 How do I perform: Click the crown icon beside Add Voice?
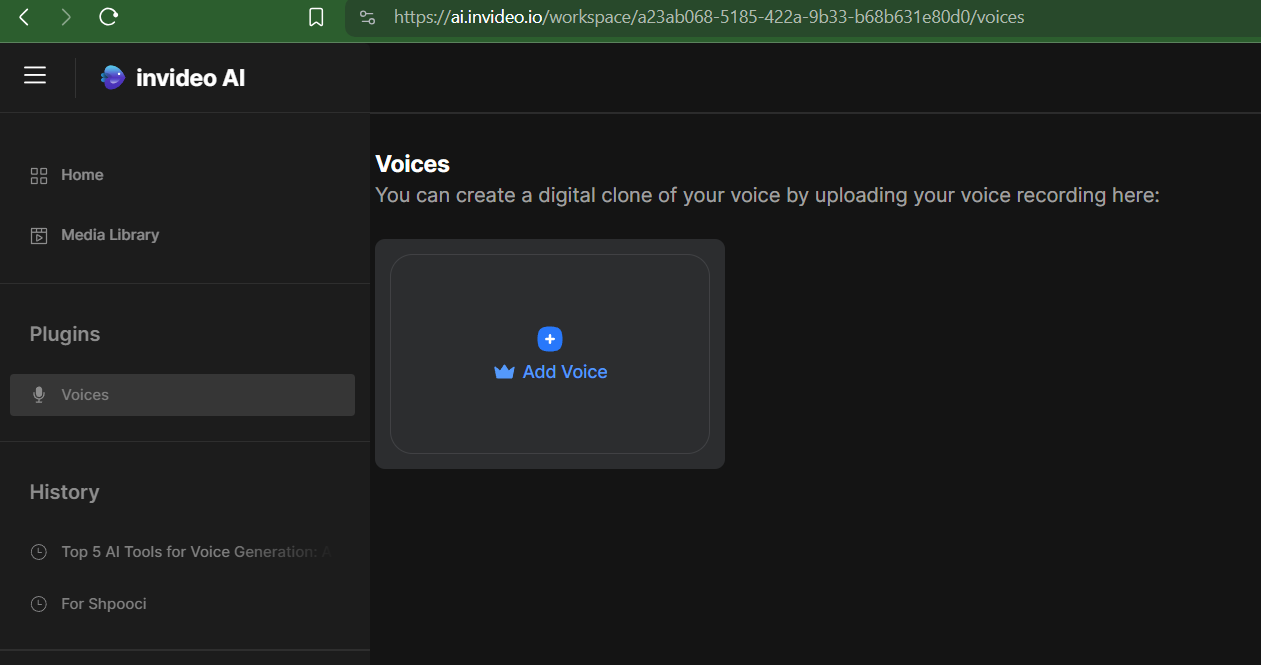pyautogui.click(x=504, y=372)
